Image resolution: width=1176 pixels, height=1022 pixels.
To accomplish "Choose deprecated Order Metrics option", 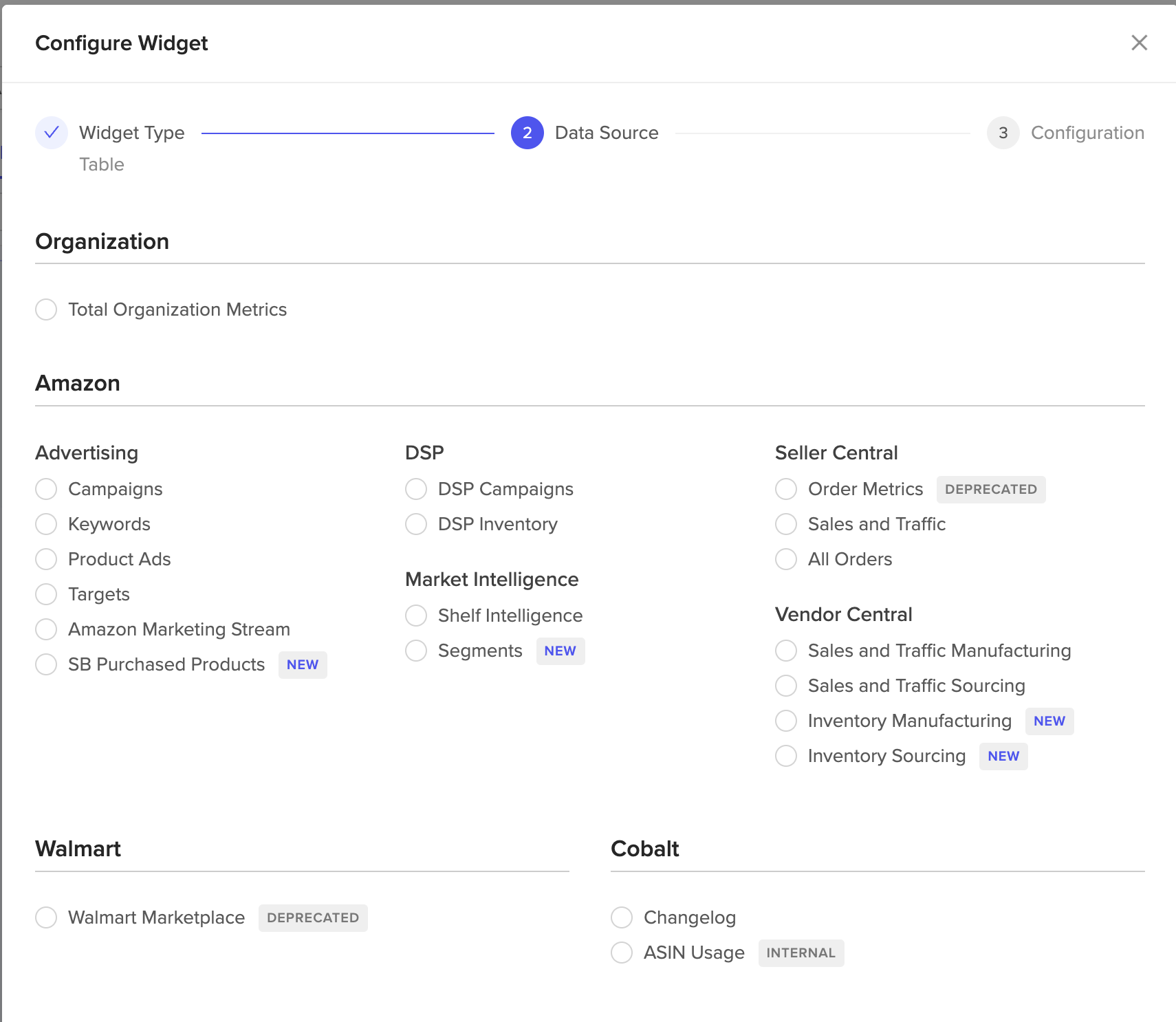I will click(x=786, y=489).
